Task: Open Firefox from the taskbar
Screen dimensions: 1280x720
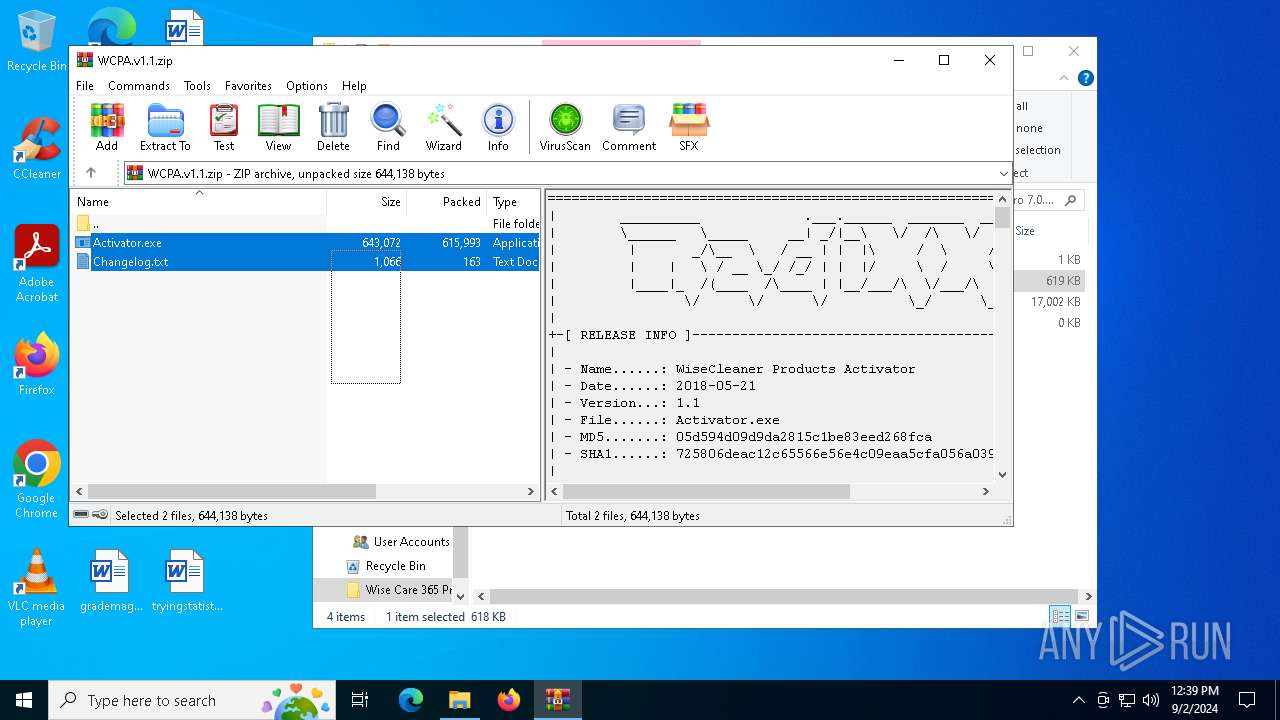Action: [x=508, y=700]
